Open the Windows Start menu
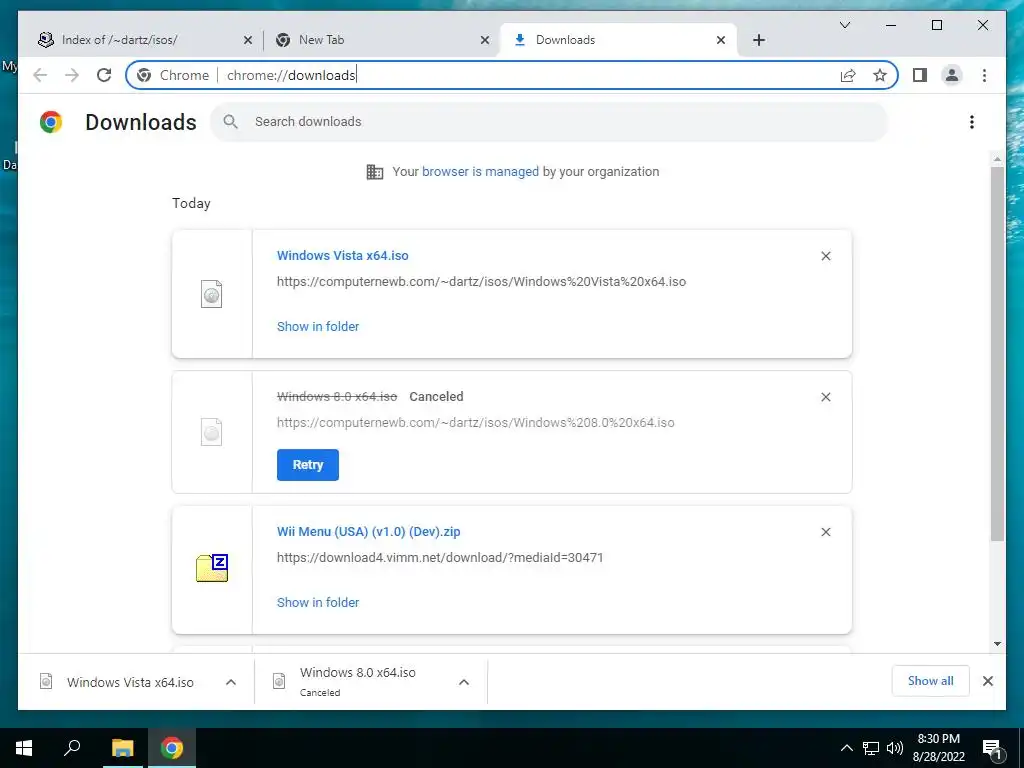Screen dimensions: 1024x768 [24, 748]
